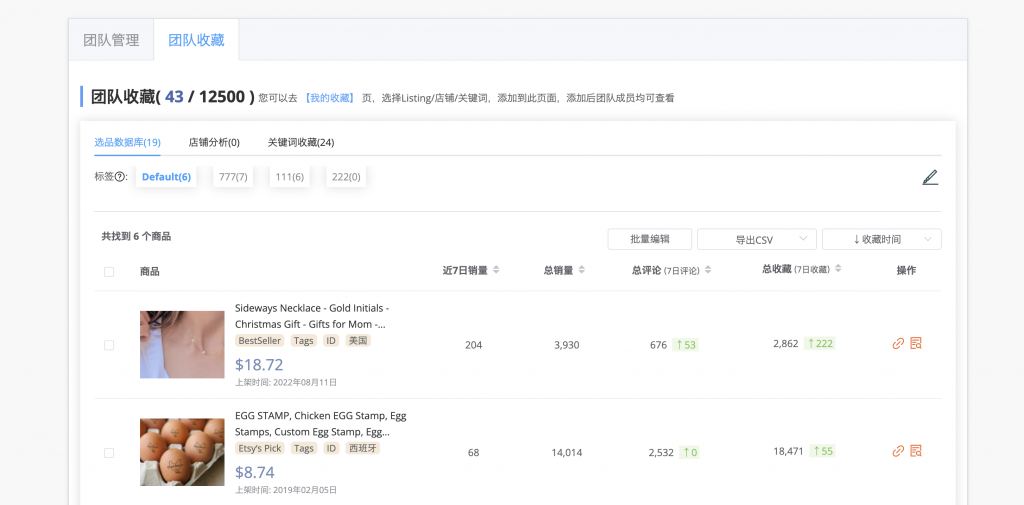The image size is (1024, 505).
Task: Switch to the 团队管理 tab
Action: (x=111, y=41)
